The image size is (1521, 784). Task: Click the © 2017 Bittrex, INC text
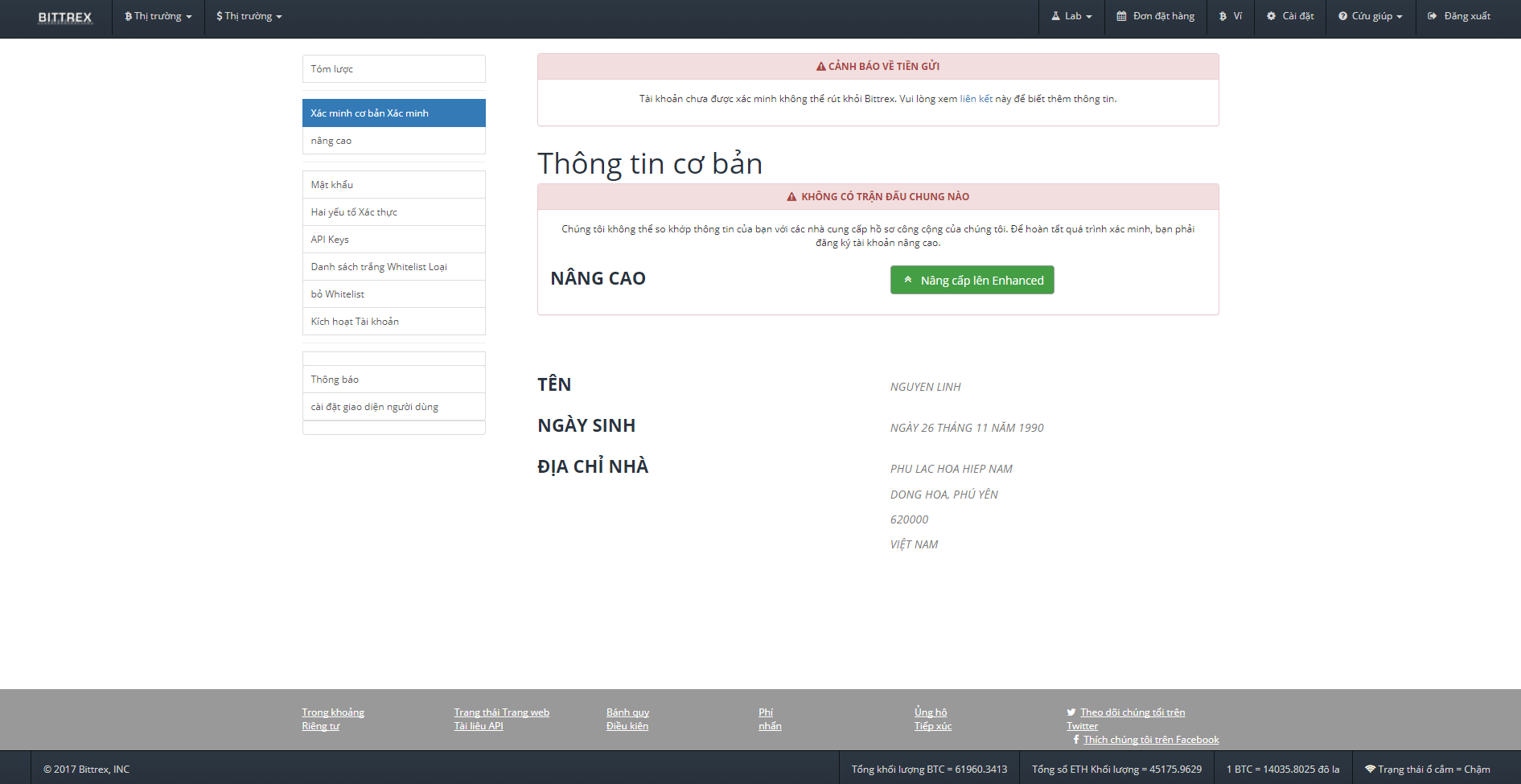click(x=86, y=770)
